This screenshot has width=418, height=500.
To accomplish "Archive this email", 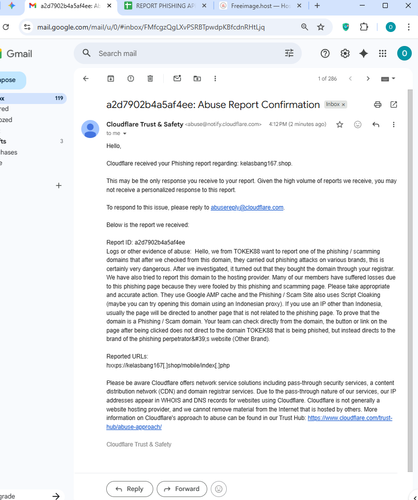I will [110, 79].
